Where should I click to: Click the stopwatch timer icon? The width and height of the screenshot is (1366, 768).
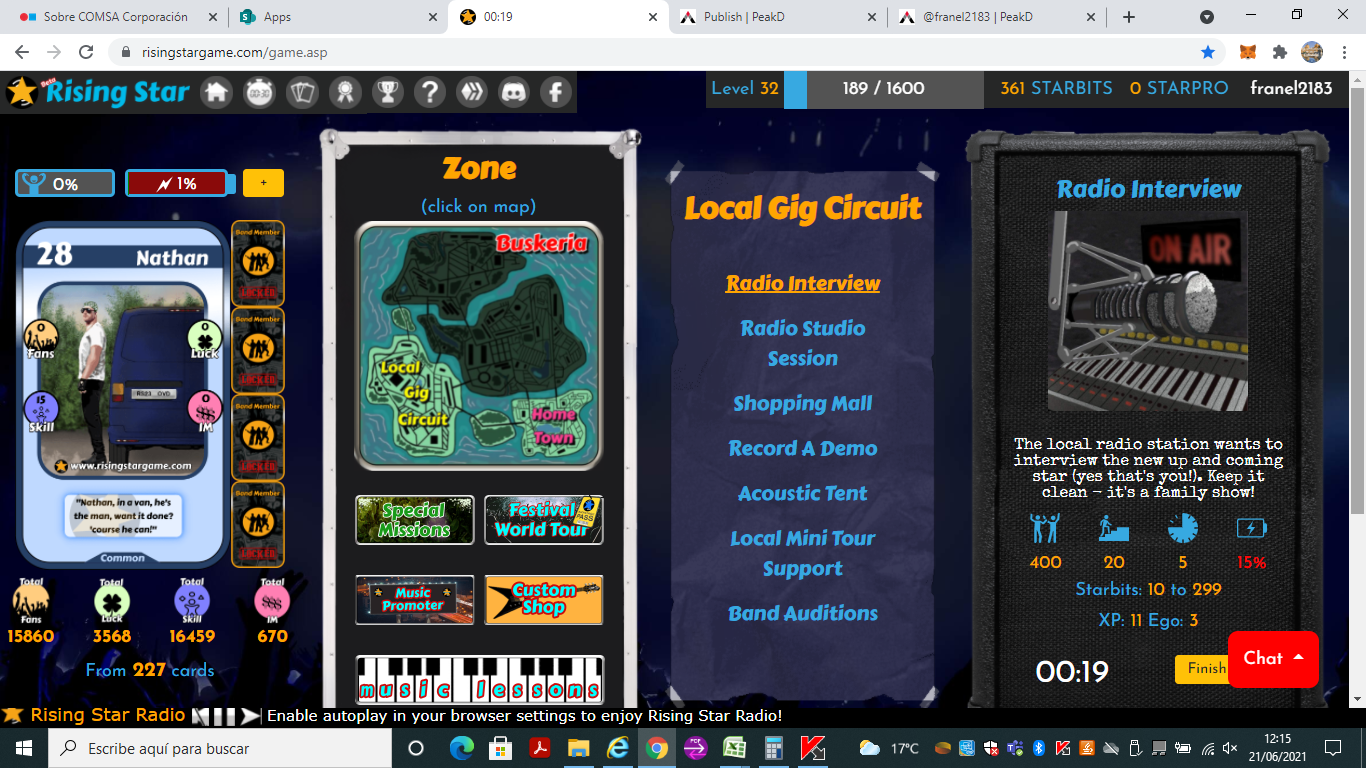260,92
